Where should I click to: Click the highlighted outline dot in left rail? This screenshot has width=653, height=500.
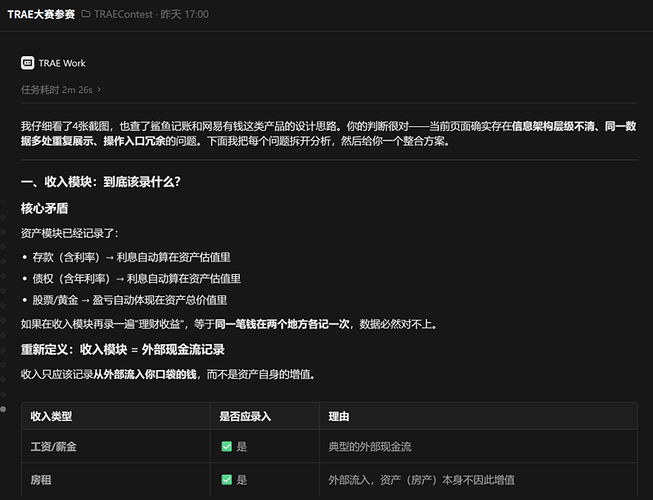(x=3, y=409)
